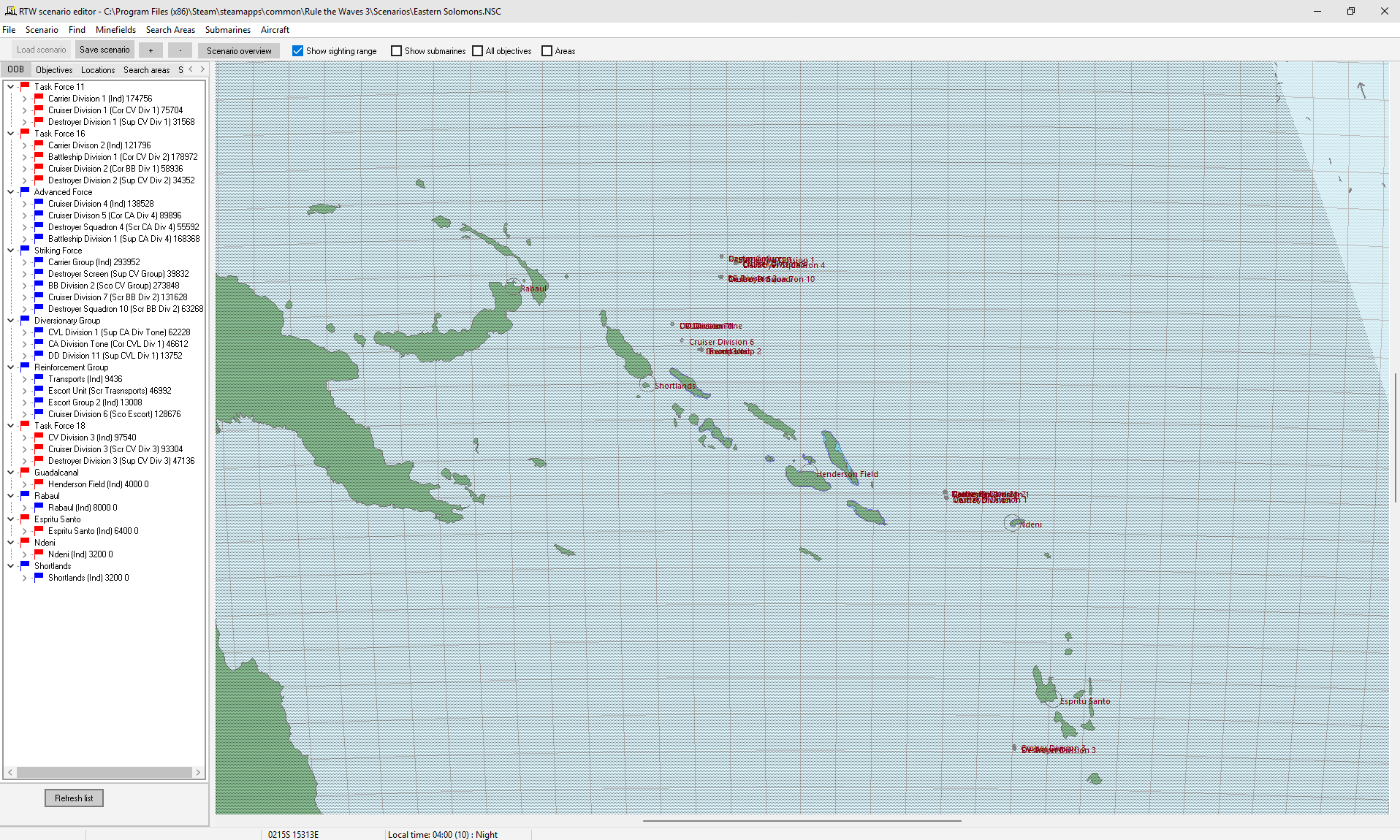Switch to the Locations tab
1400x840 pixels.
98,69
